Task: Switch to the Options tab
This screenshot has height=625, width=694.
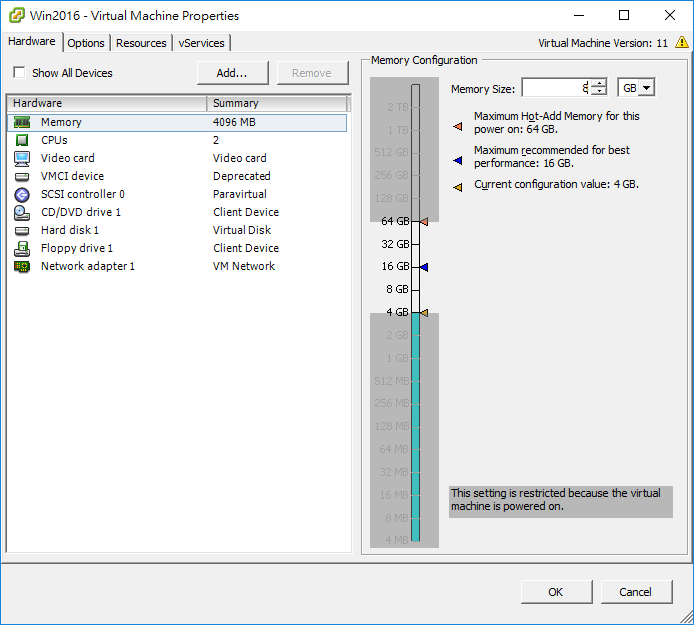Action: pos(86,43)
